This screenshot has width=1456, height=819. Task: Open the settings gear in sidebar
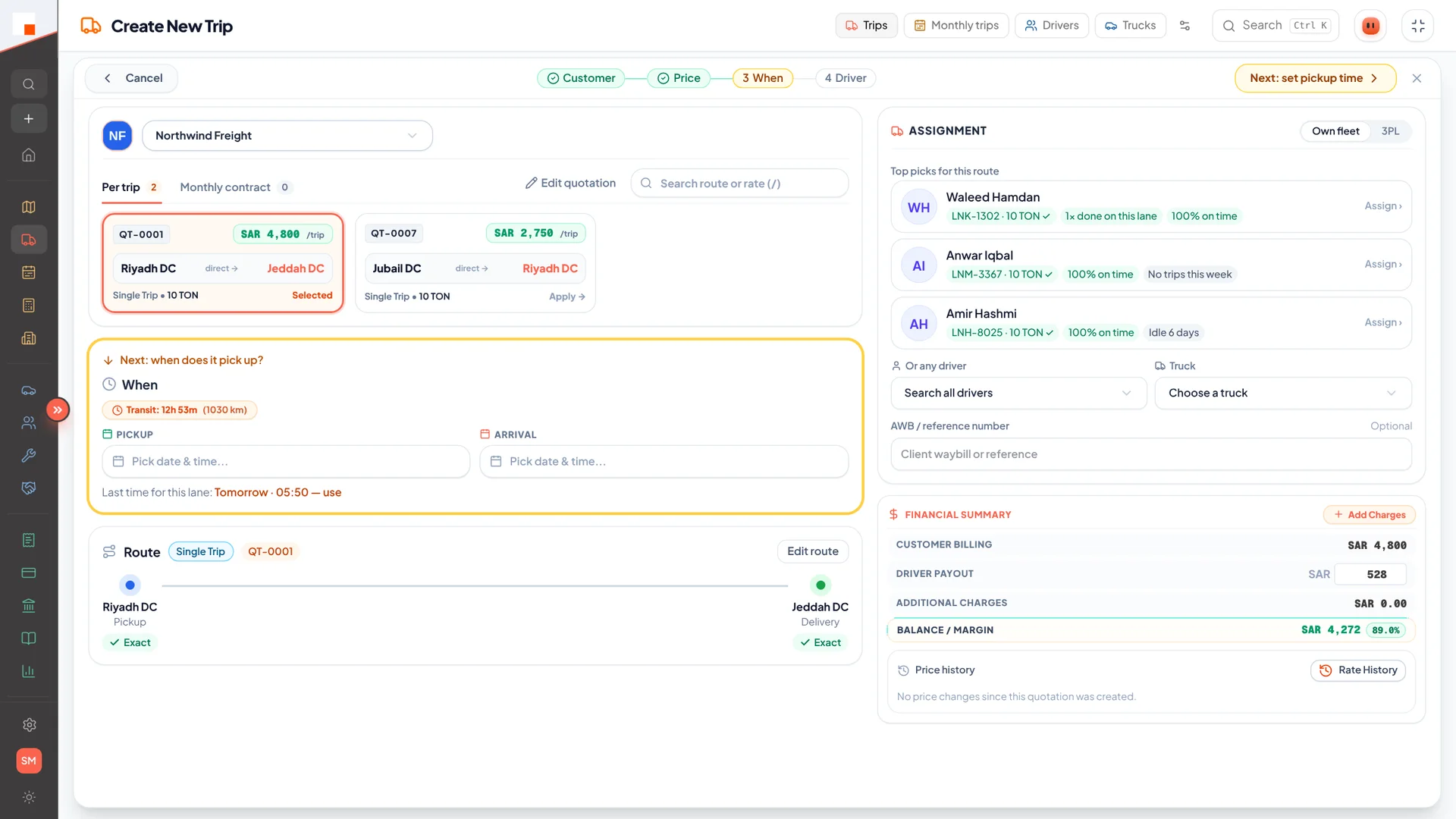point(29,725)
